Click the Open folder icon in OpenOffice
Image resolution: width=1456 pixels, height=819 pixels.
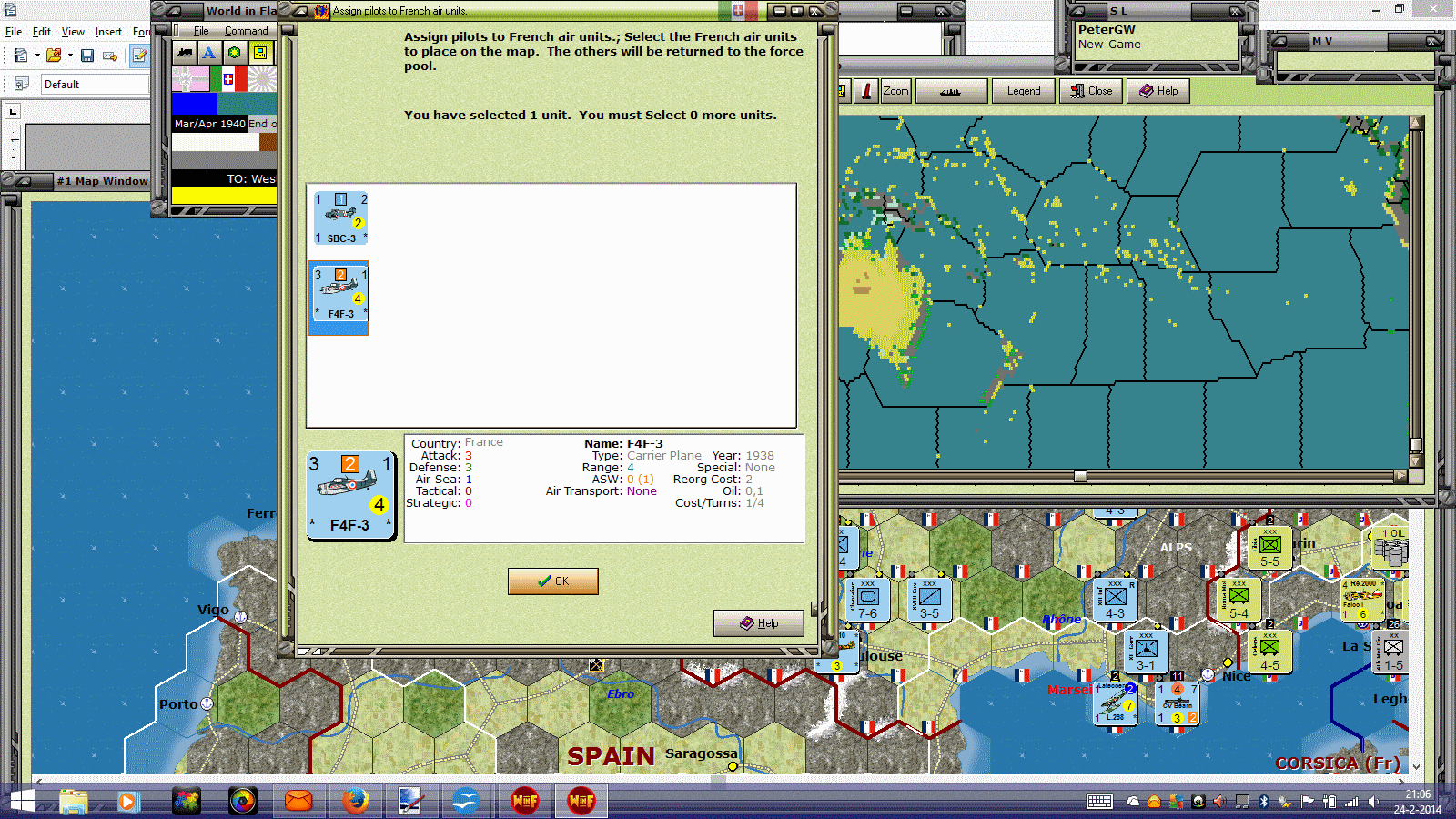pyautogui.click(x=54, y=56)
